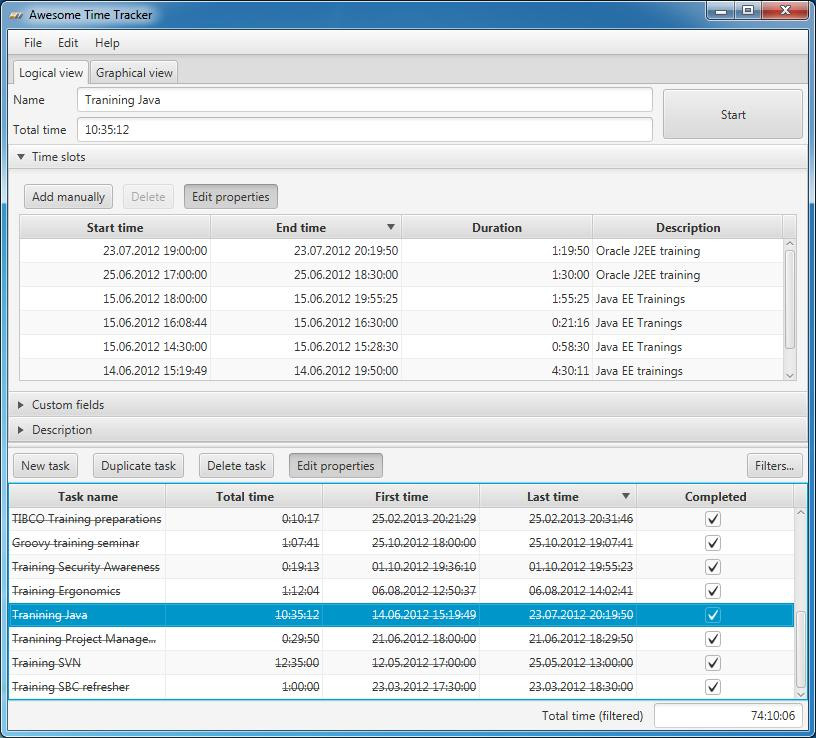The height and width of the screenshot is (738, 816).
Task: Uncheck Completed for selected Tranining Java task
Action: [712, 615]
